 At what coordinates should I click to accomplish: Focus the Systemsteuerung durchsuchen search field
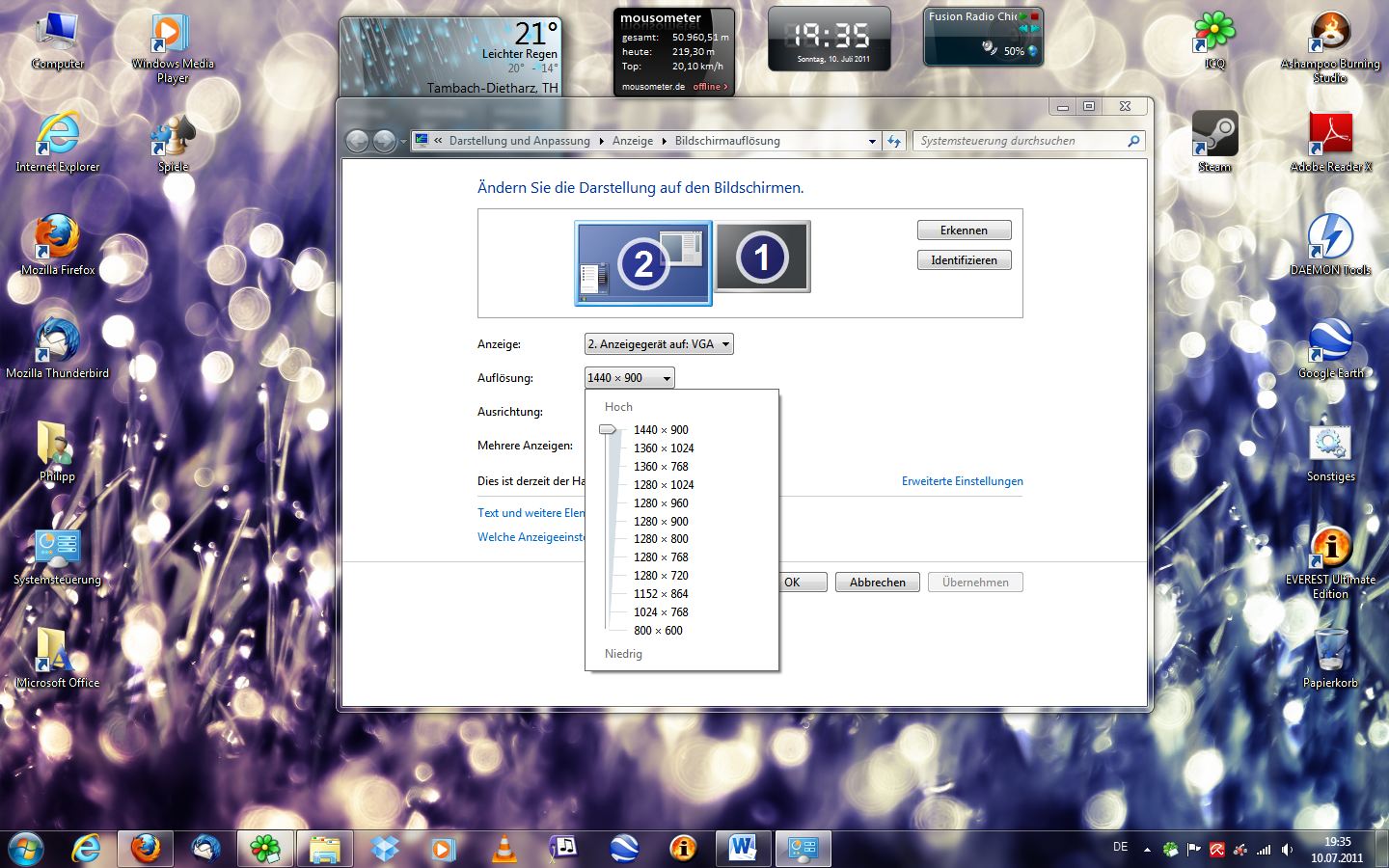1021,141
